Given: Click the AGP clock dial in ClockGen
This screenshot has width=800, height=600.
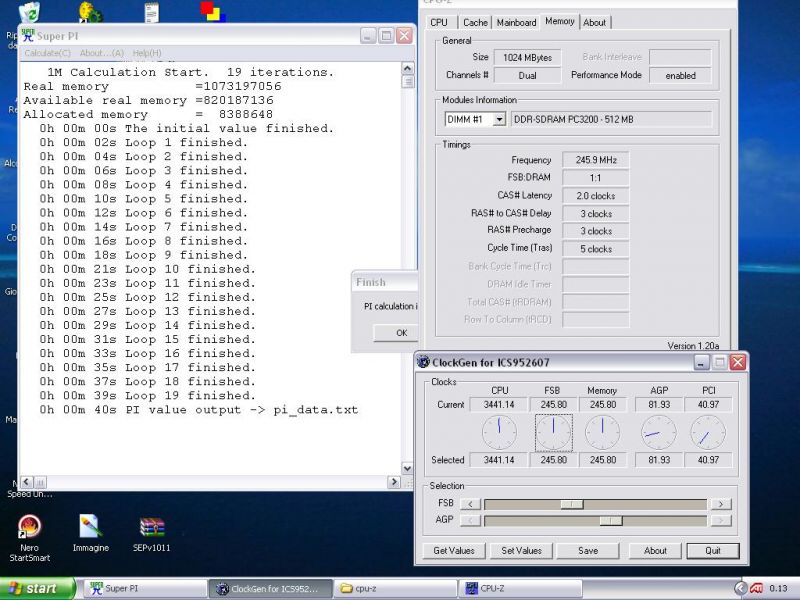Looking at the screenshot, I should 659,432.
